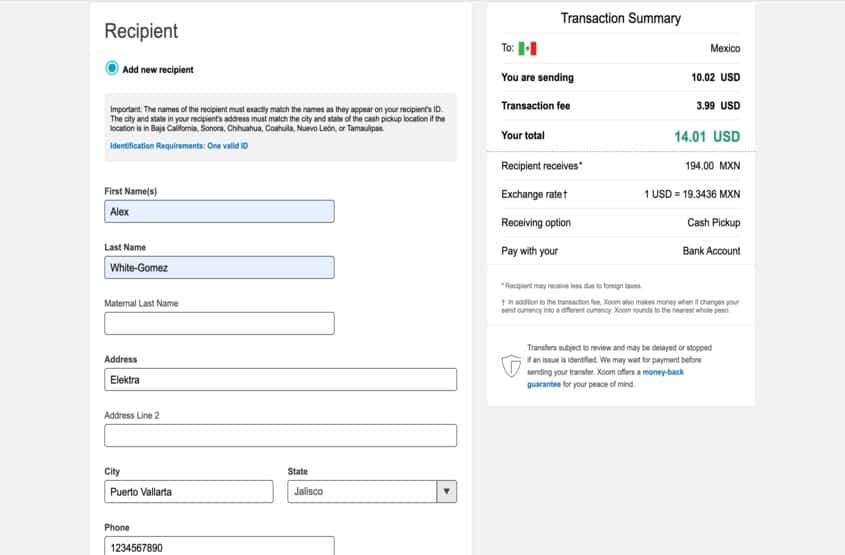Click the First Name(s) field containing Alex
The image size is (845, 555).
(x=219, y=212)
